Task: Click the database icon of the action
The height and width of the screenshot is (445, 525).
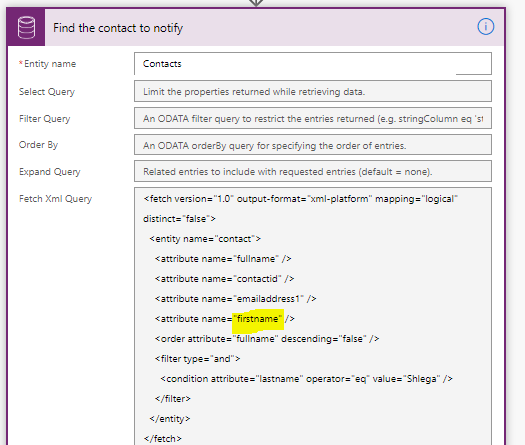Action: [26, 27]
